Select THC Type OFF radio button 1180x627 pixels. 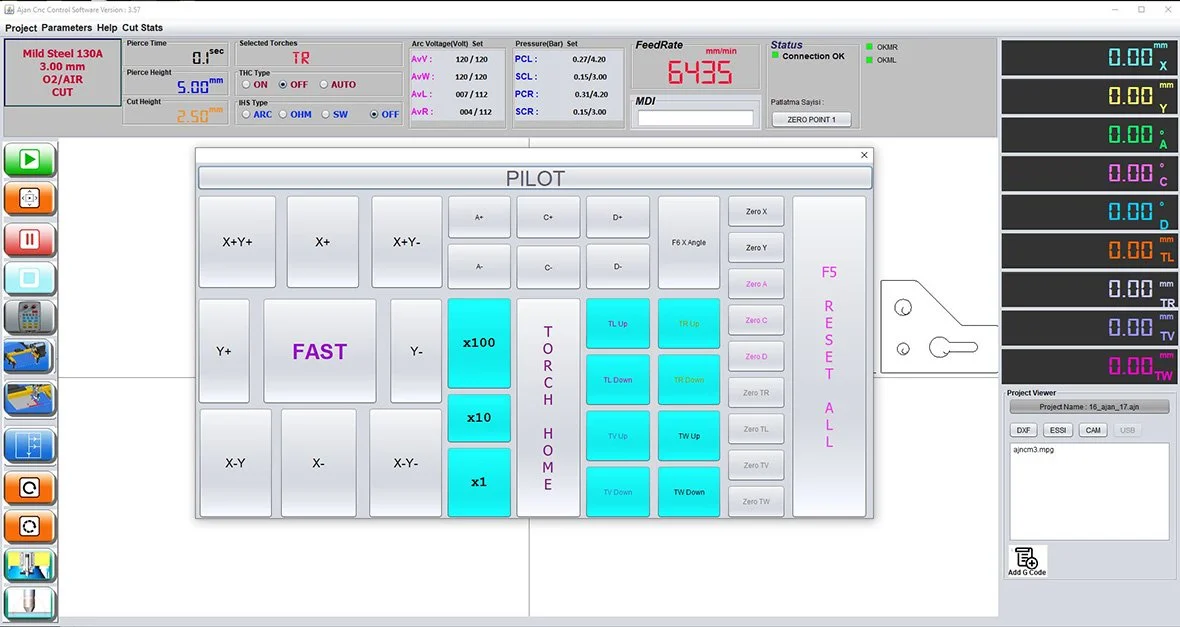click(283, 84)
